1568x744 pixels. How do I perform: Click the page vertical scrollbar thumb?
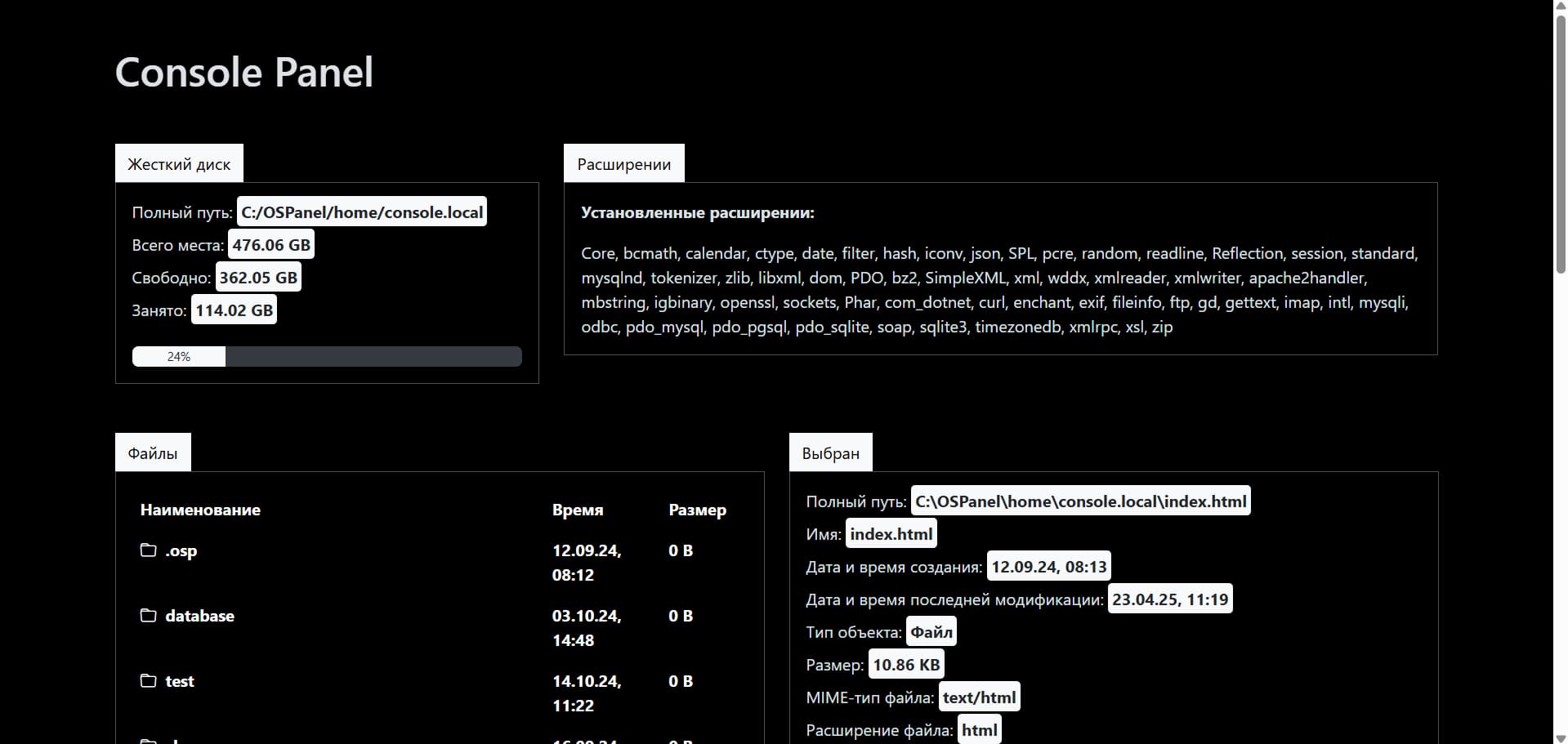click(x=1560, y=147)
